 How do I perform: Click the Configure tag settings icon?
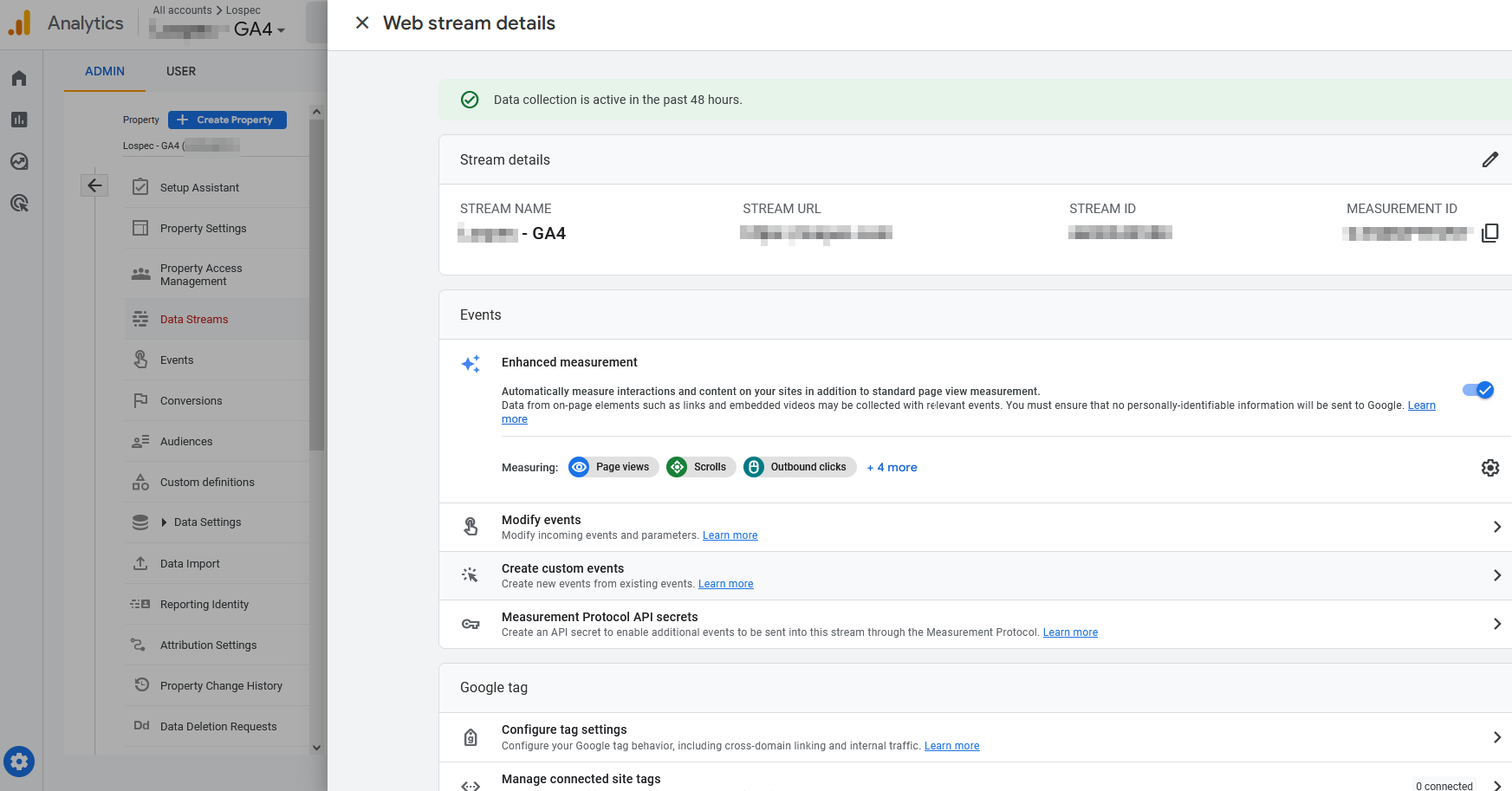[470, 737]
